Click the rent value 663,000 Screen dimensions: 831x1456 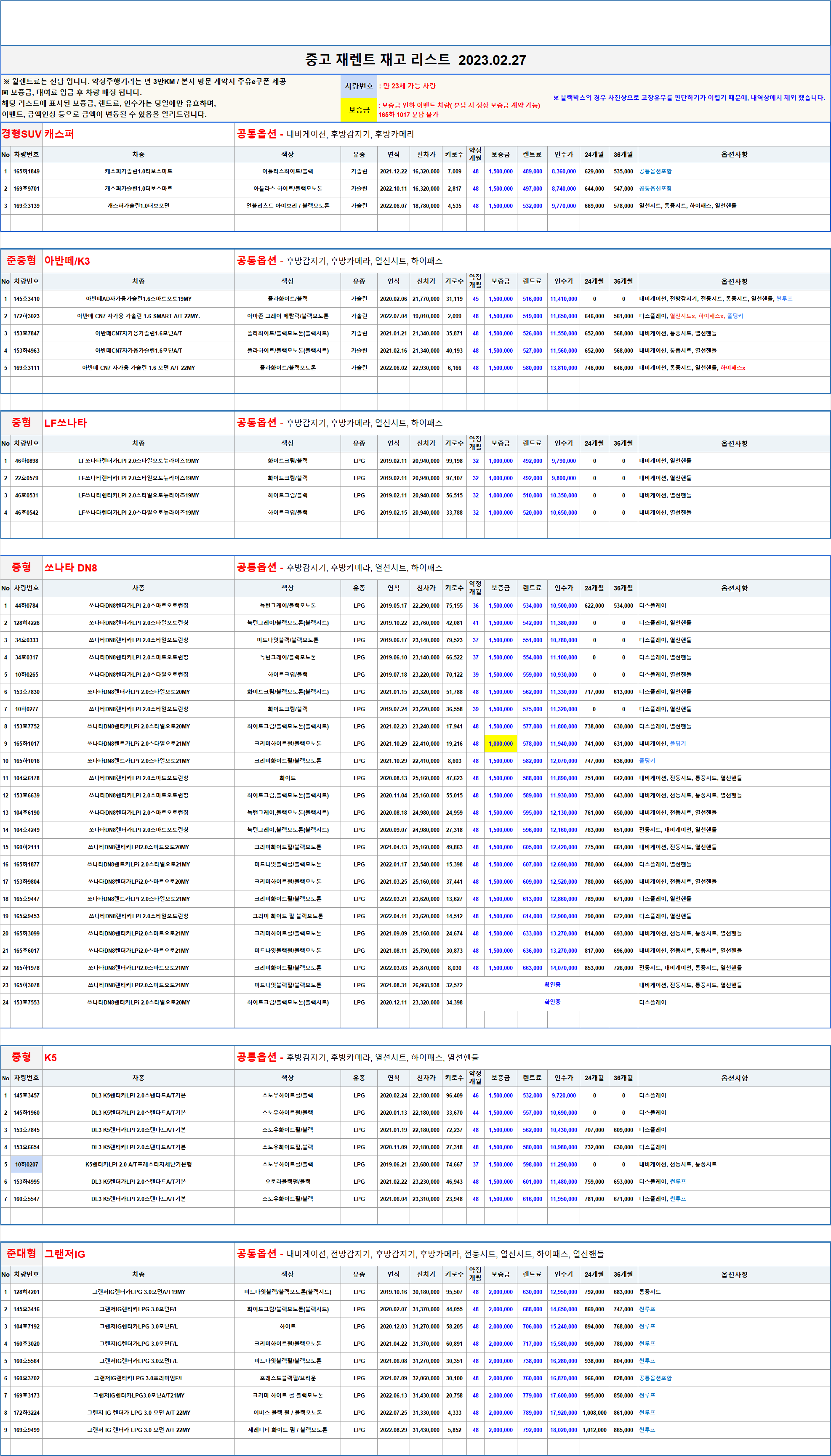tap(532, 968)
